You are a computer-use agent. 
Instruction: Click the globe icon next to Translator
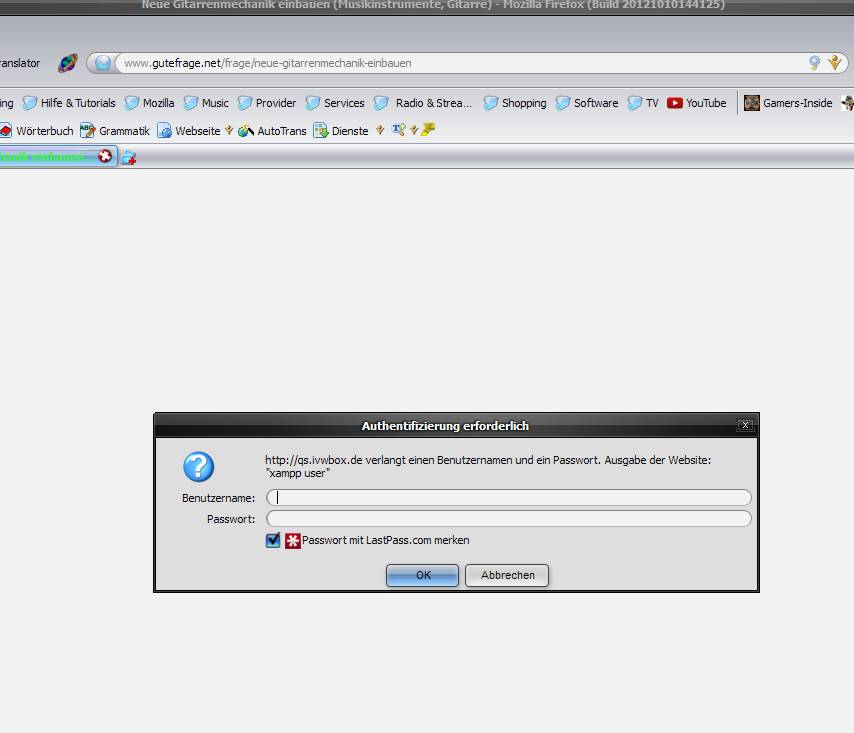point(66,62)
